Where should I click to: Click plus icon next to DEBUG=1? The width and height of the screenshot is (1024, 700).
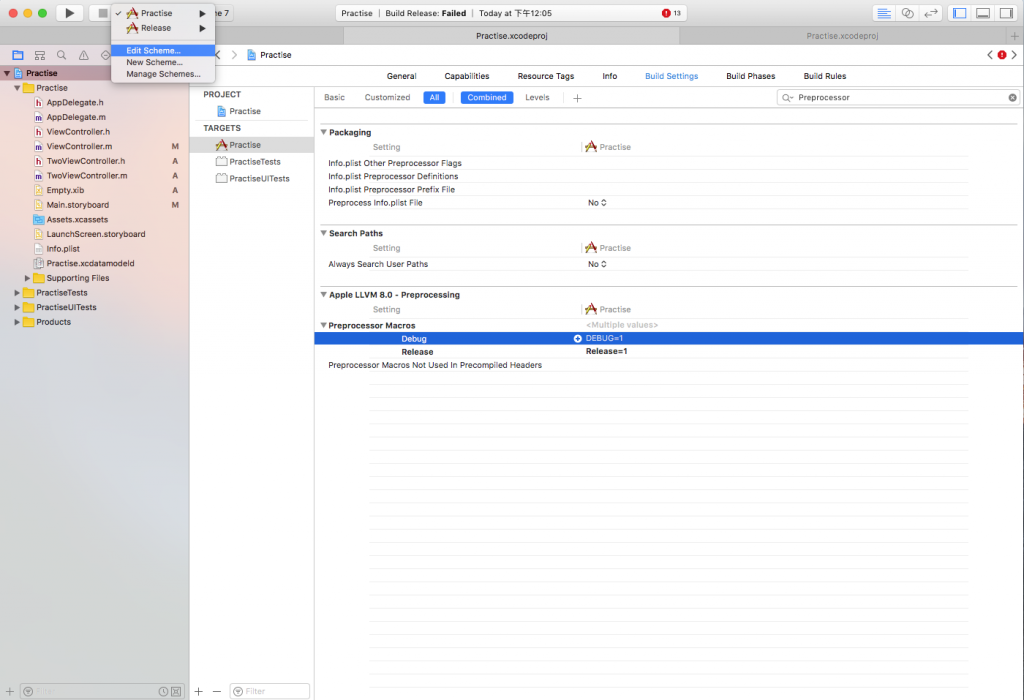click(577, 338)
